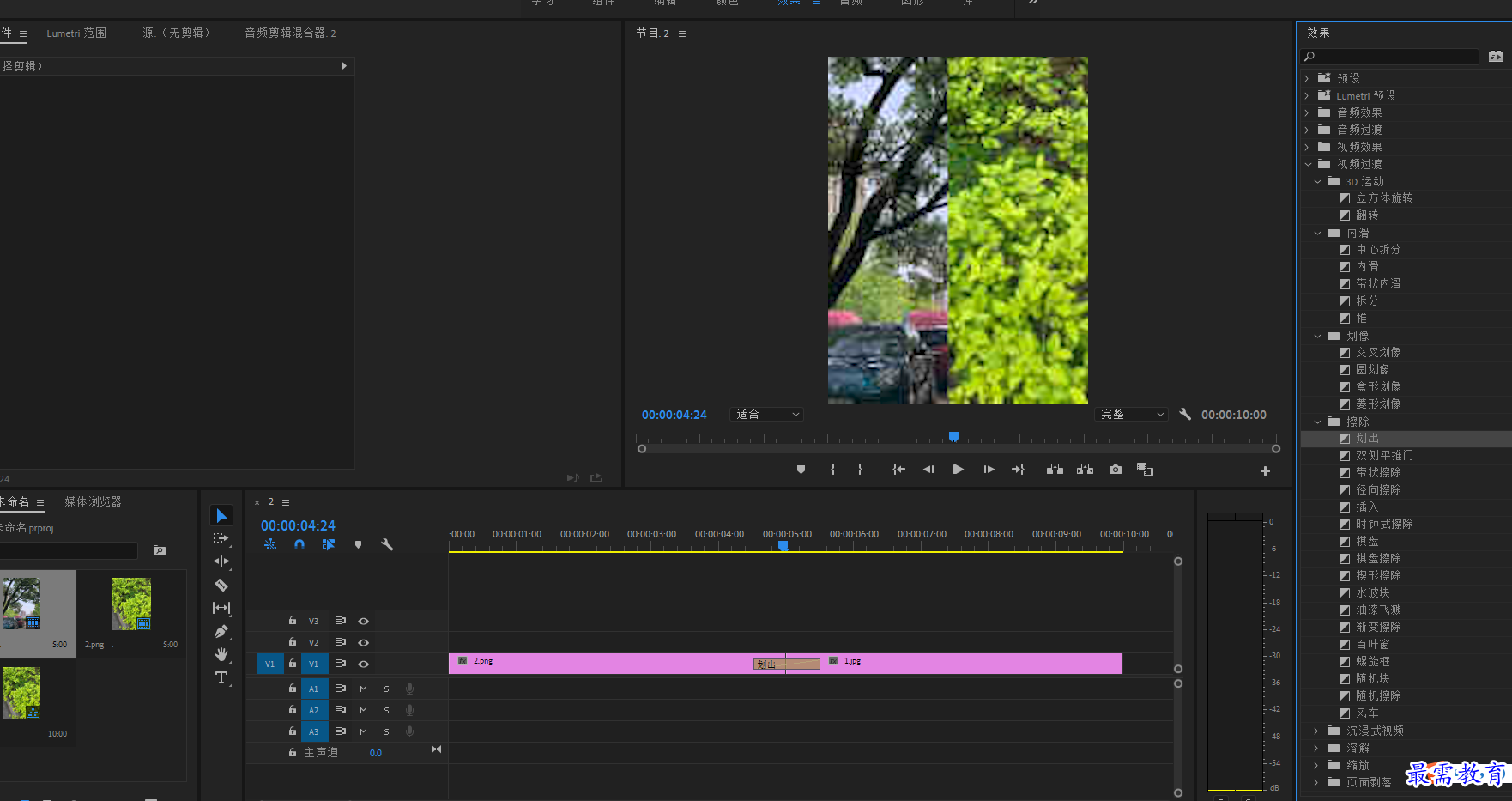Select the 立方体旋转 transition

click(1384, 198)
